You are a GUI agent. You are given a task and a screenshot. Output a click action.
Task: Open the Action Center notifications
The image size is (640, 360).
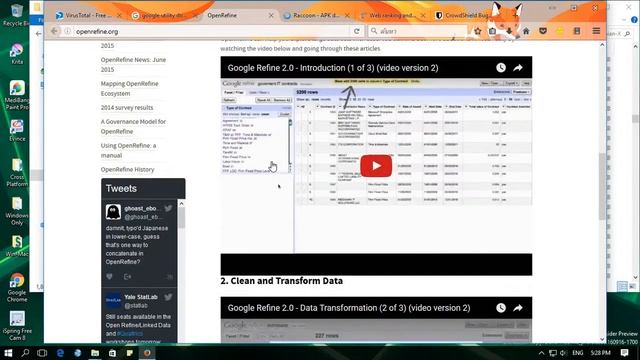tap(624, 353)
